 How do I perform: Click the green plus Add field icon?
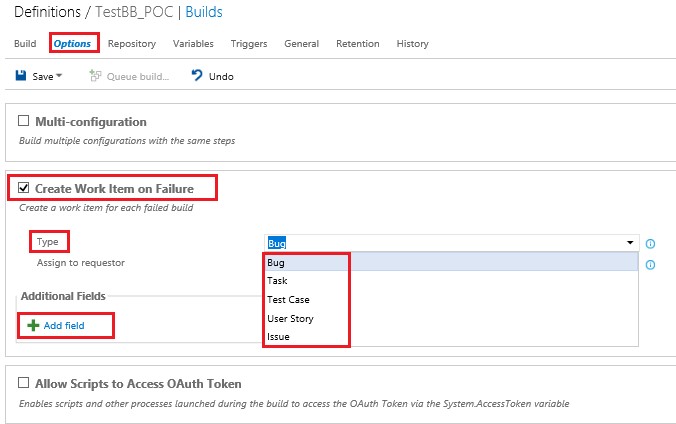[x=33, y=325]
